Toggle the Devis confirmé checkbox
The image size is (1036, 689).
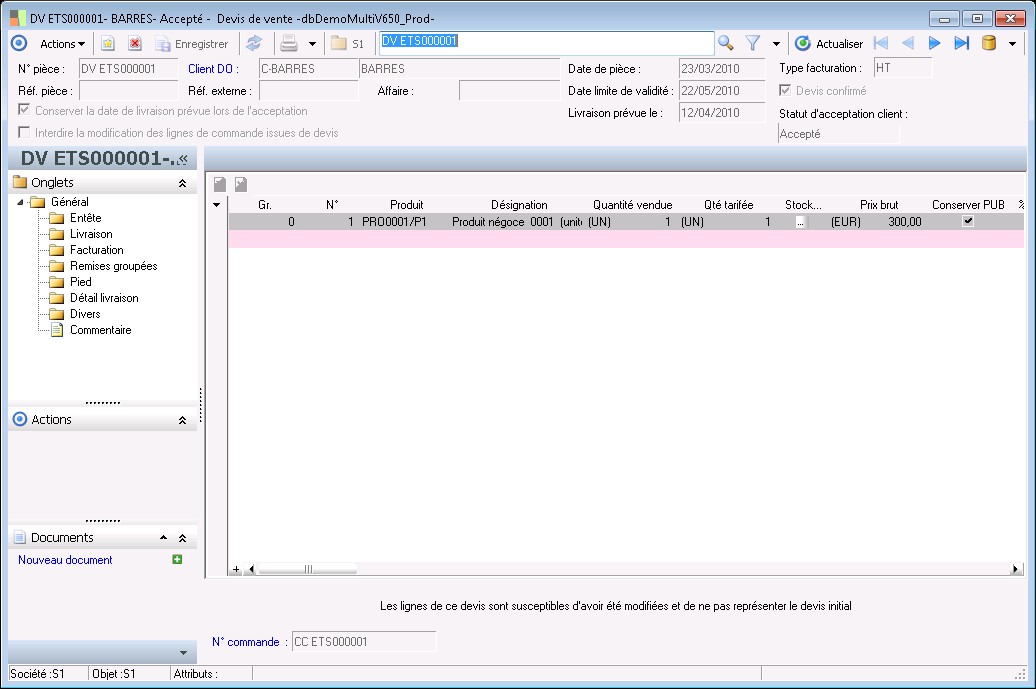785,91
